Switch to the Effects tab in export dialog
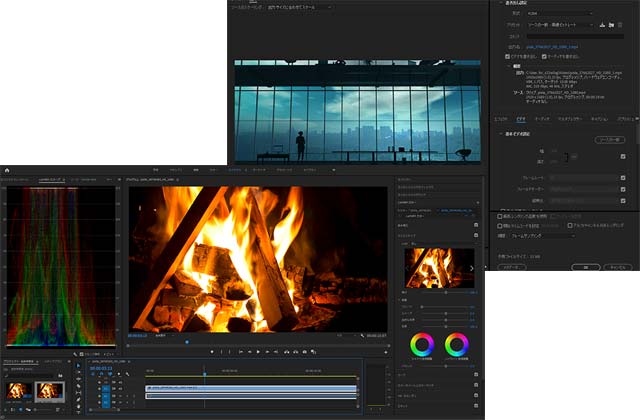This screenshot has height=420, width=640. [x=501, y=119]
